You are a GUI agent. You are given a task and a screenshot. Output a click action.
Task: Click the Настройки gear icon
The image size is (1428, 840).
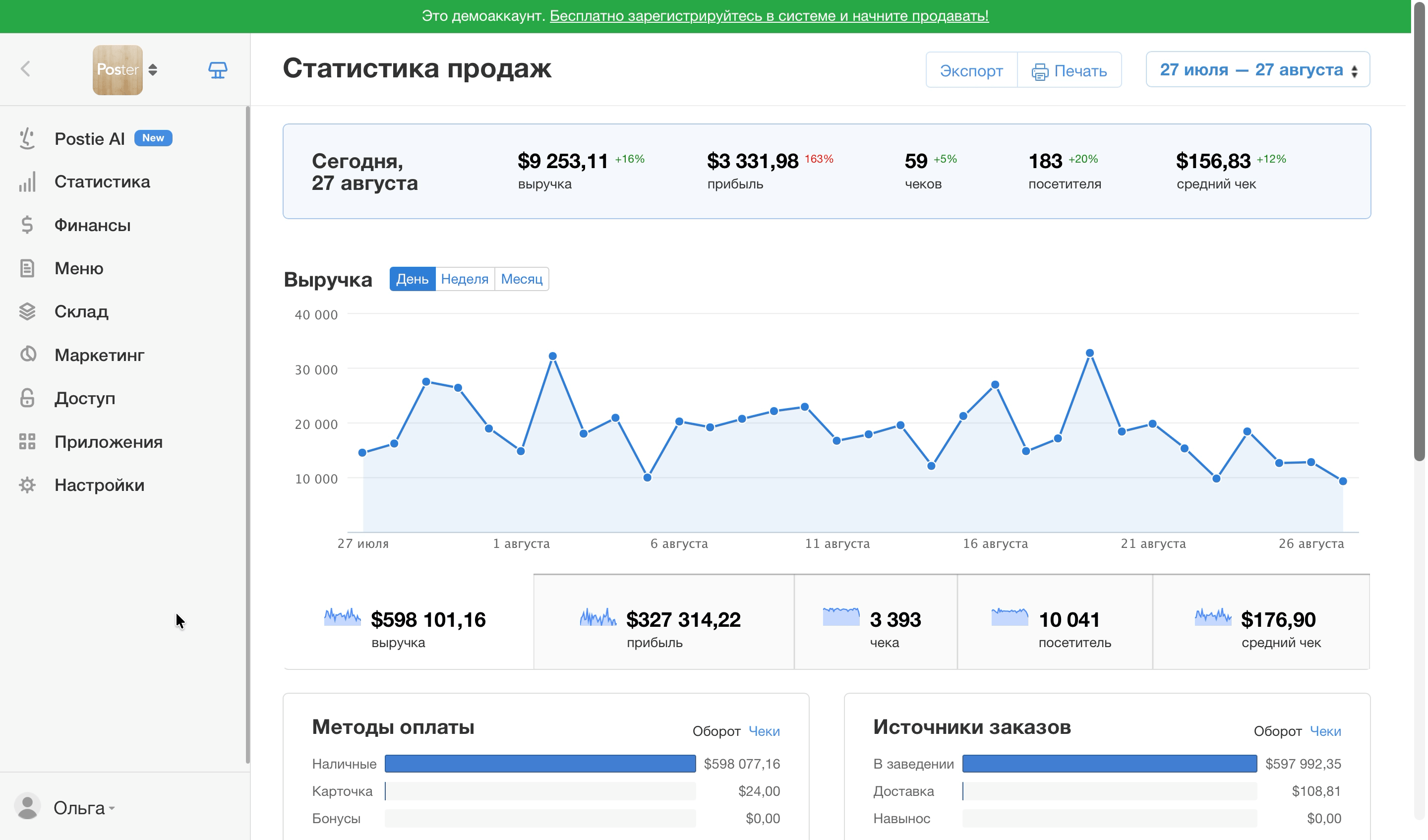pyautogui.click(x=27, y=485)
